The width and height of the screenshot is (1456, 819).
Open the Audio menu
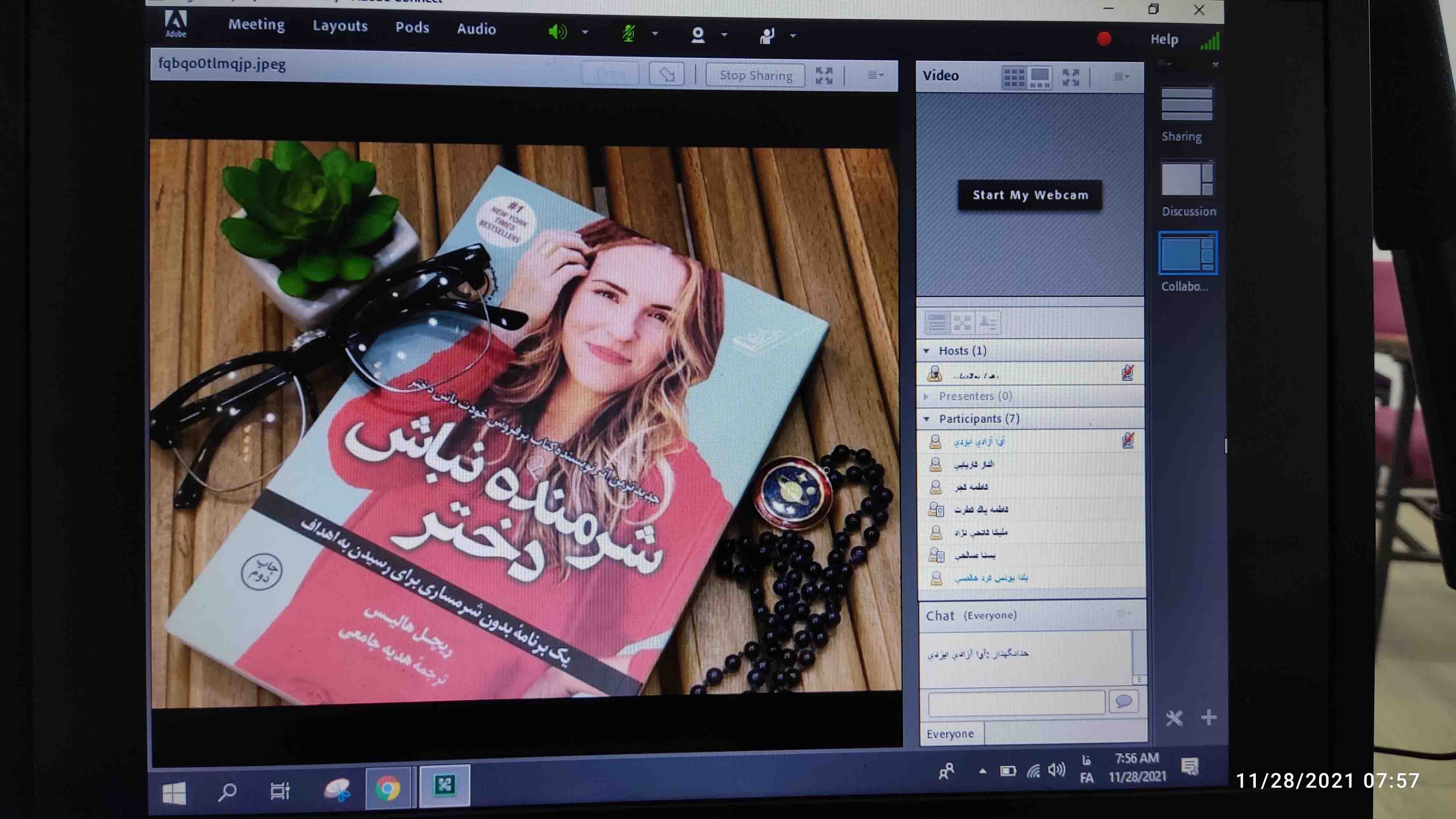click(477, 29)
